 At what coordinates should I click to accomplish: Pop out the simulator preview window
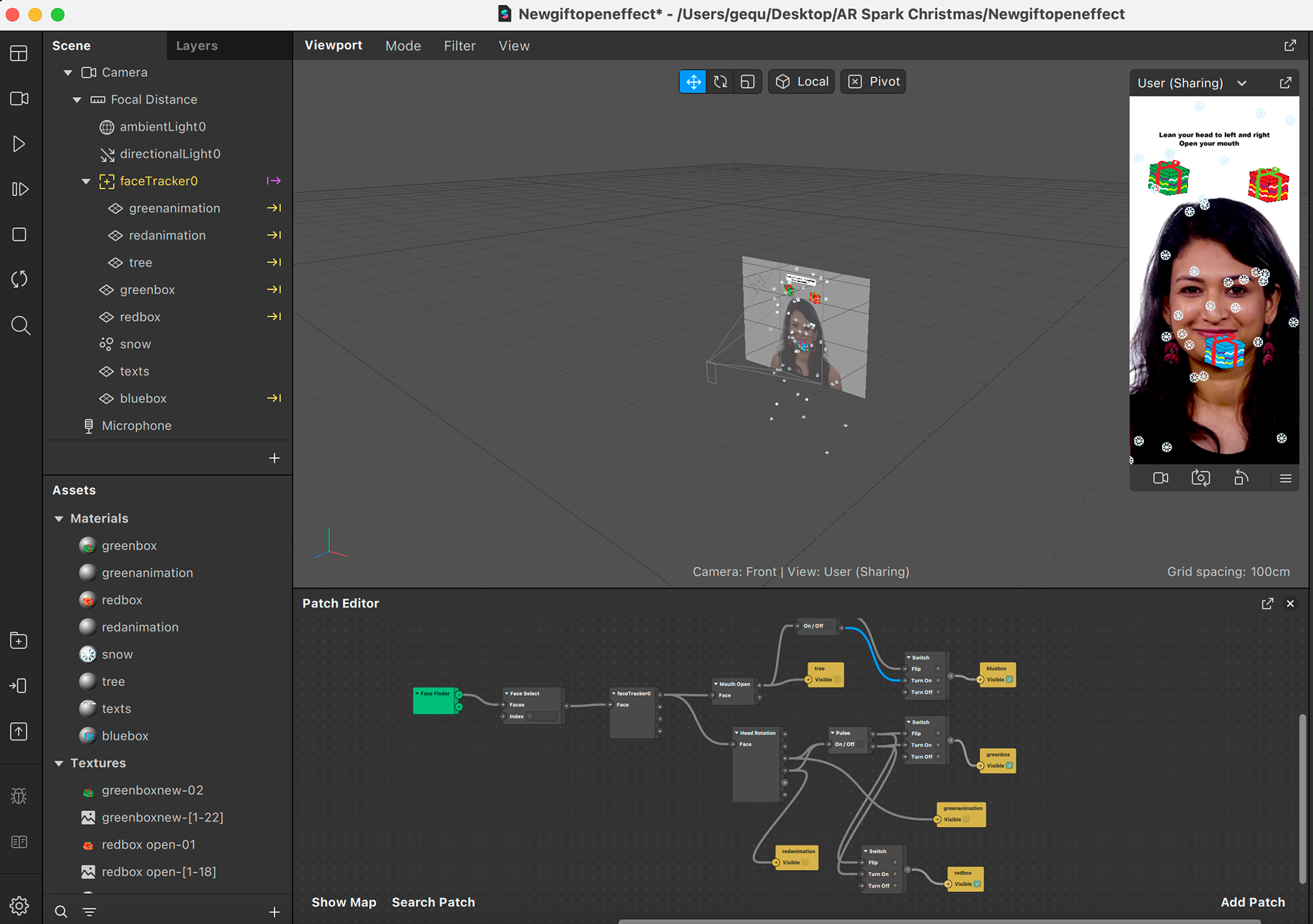click(1286, 83)
